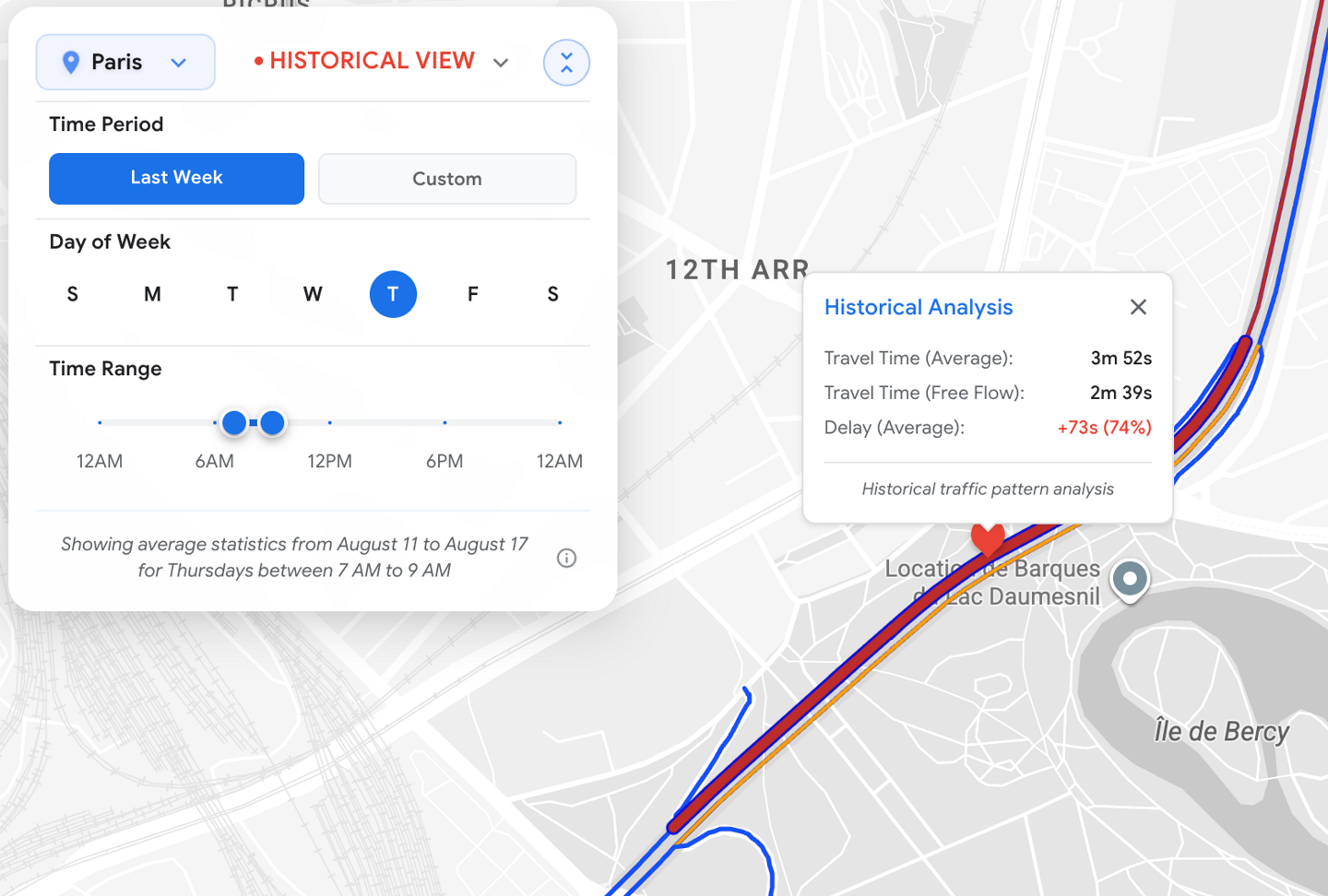Click the gray destination pin near Lac Daumesnil

1130,580
